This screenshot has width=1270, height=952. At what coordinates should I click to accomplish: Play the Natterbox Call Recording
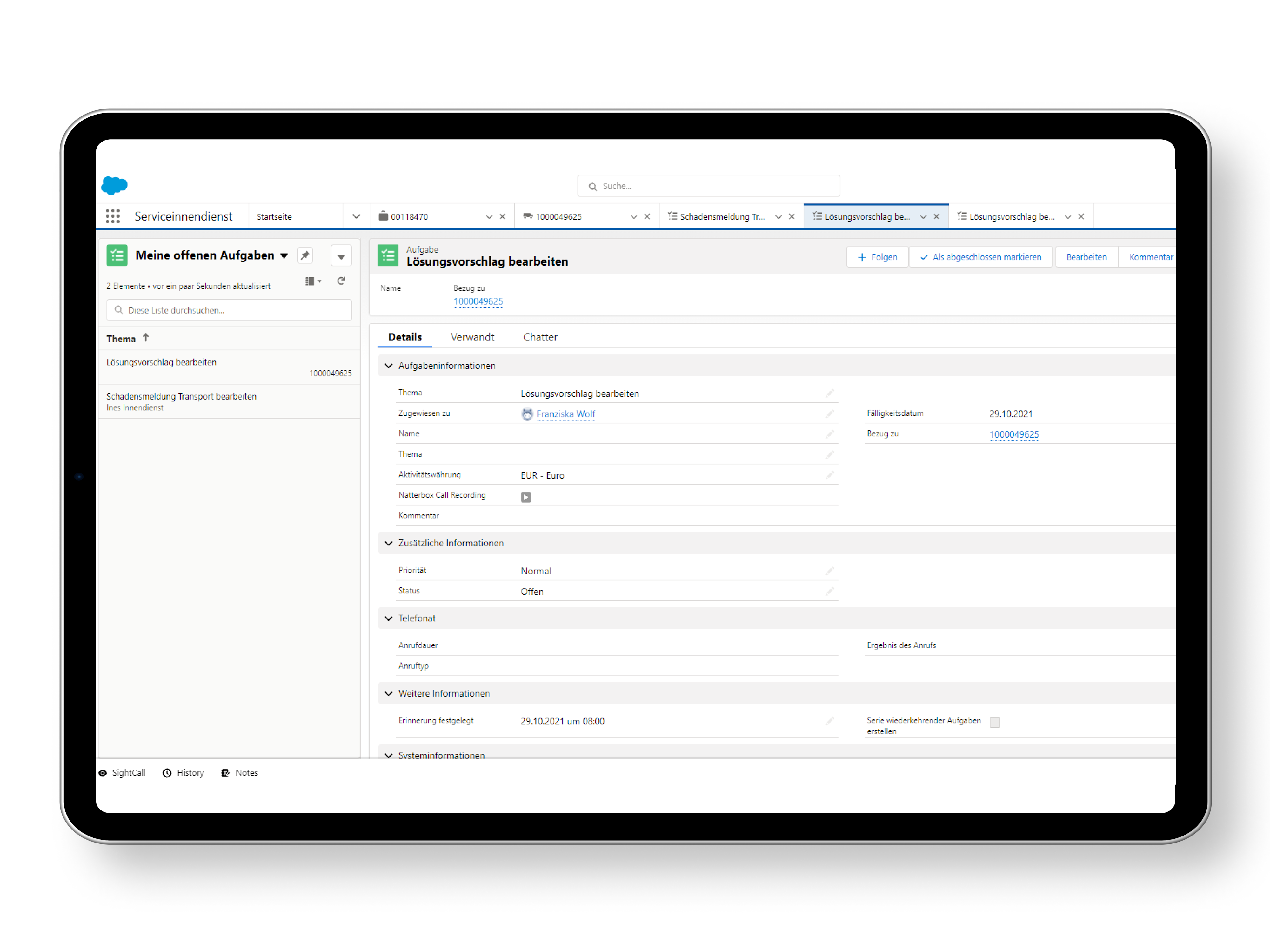click(526, 497)
